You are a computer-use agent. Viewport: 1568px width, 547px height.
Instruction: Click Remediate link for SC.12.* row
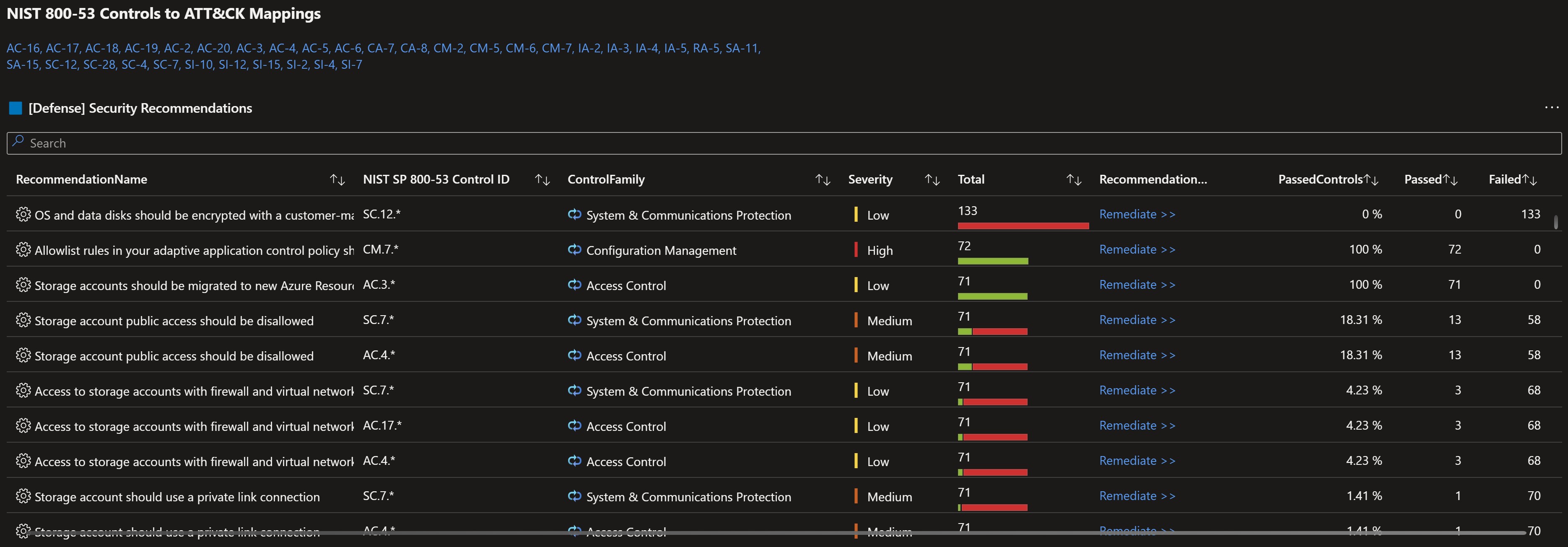[x=1137, y=214]
